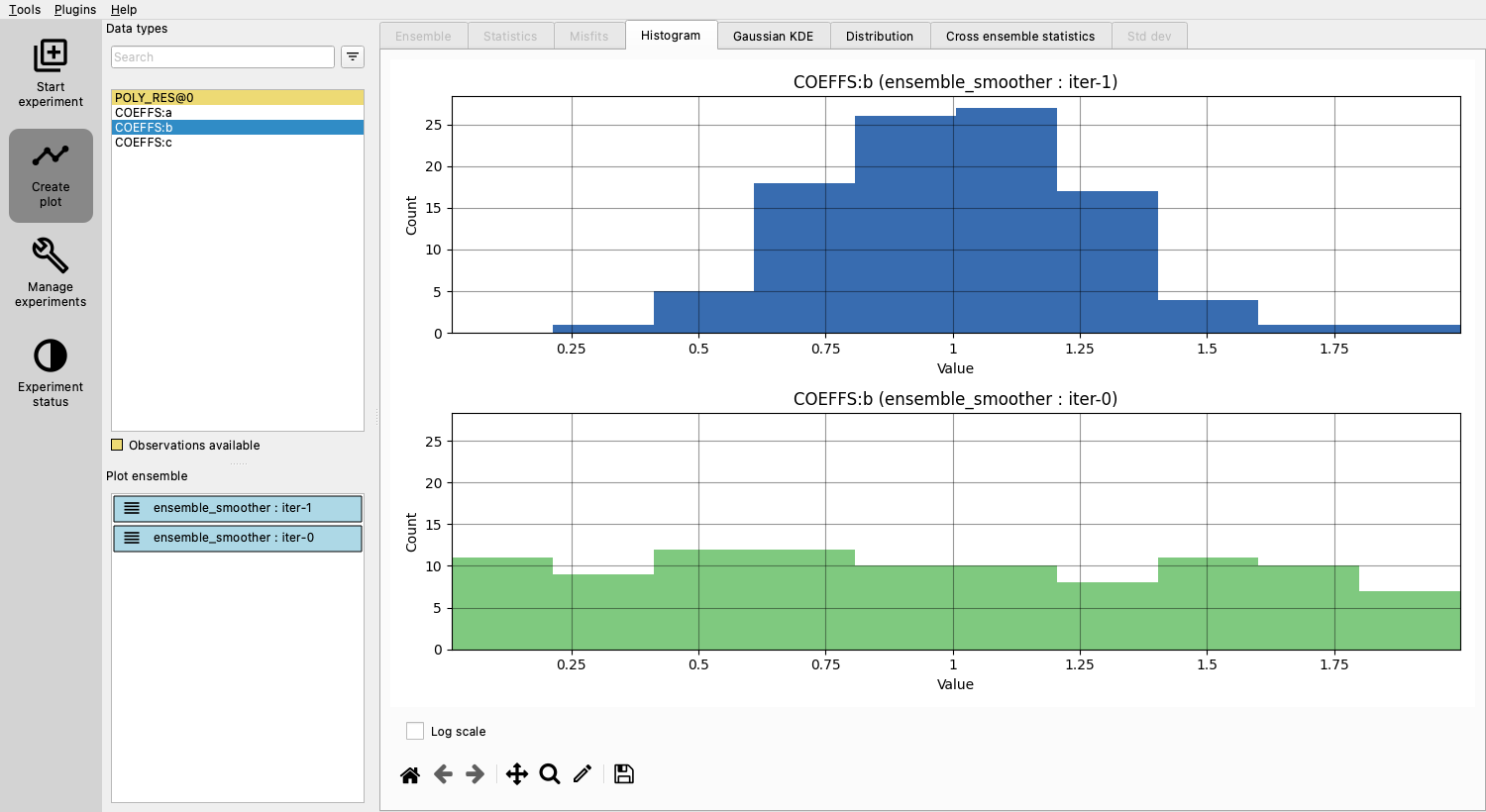This screenshot has height=812, width=1486.
Task: Go forward to next plot view
Action: pos(476,774)
